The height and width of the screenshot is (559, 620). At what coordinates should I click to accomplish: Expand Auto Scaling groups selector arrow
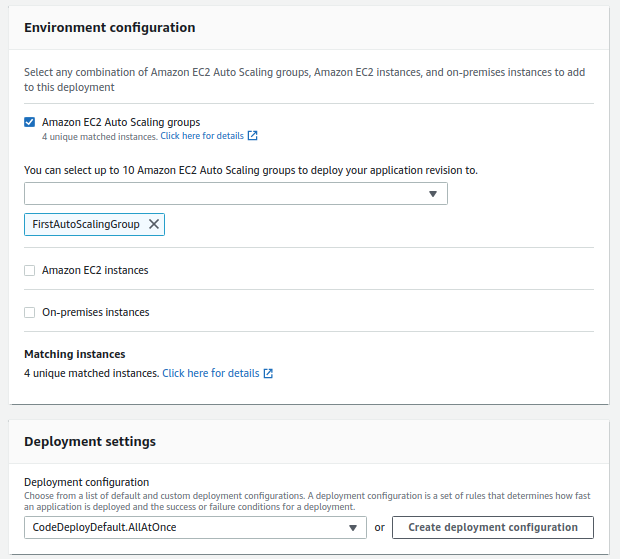[433, 194]
